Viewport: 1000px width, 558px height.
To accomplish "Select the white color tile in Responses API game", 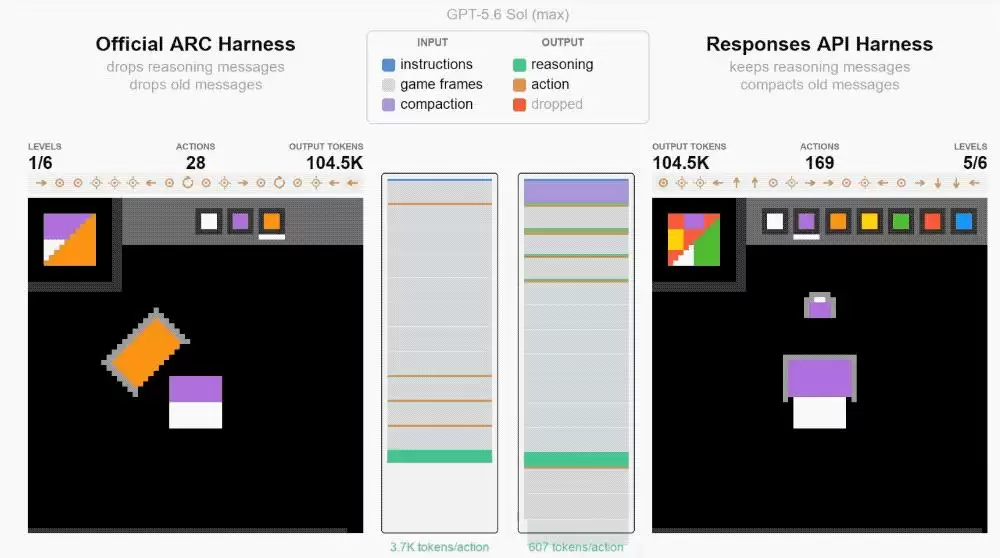I will tap(775, 221).
